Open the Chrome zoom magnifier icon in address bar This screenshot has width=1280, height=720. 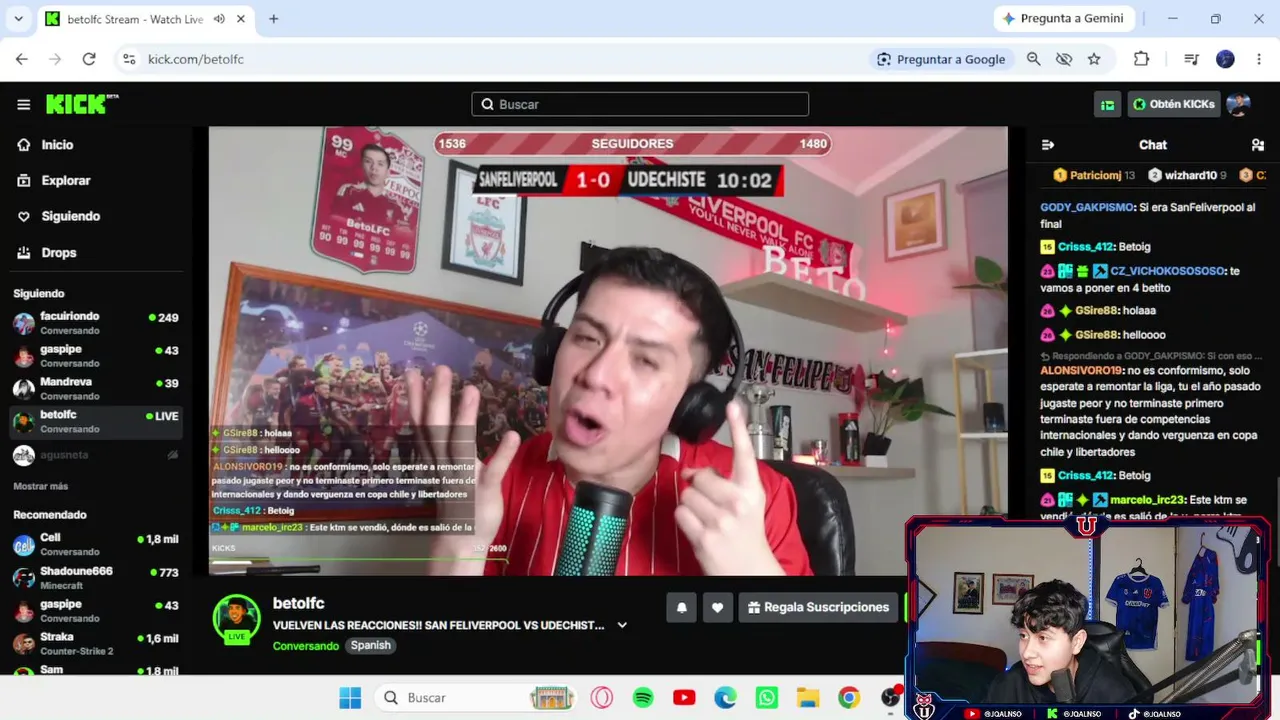pyautogui.click(x=1034, y=59)
